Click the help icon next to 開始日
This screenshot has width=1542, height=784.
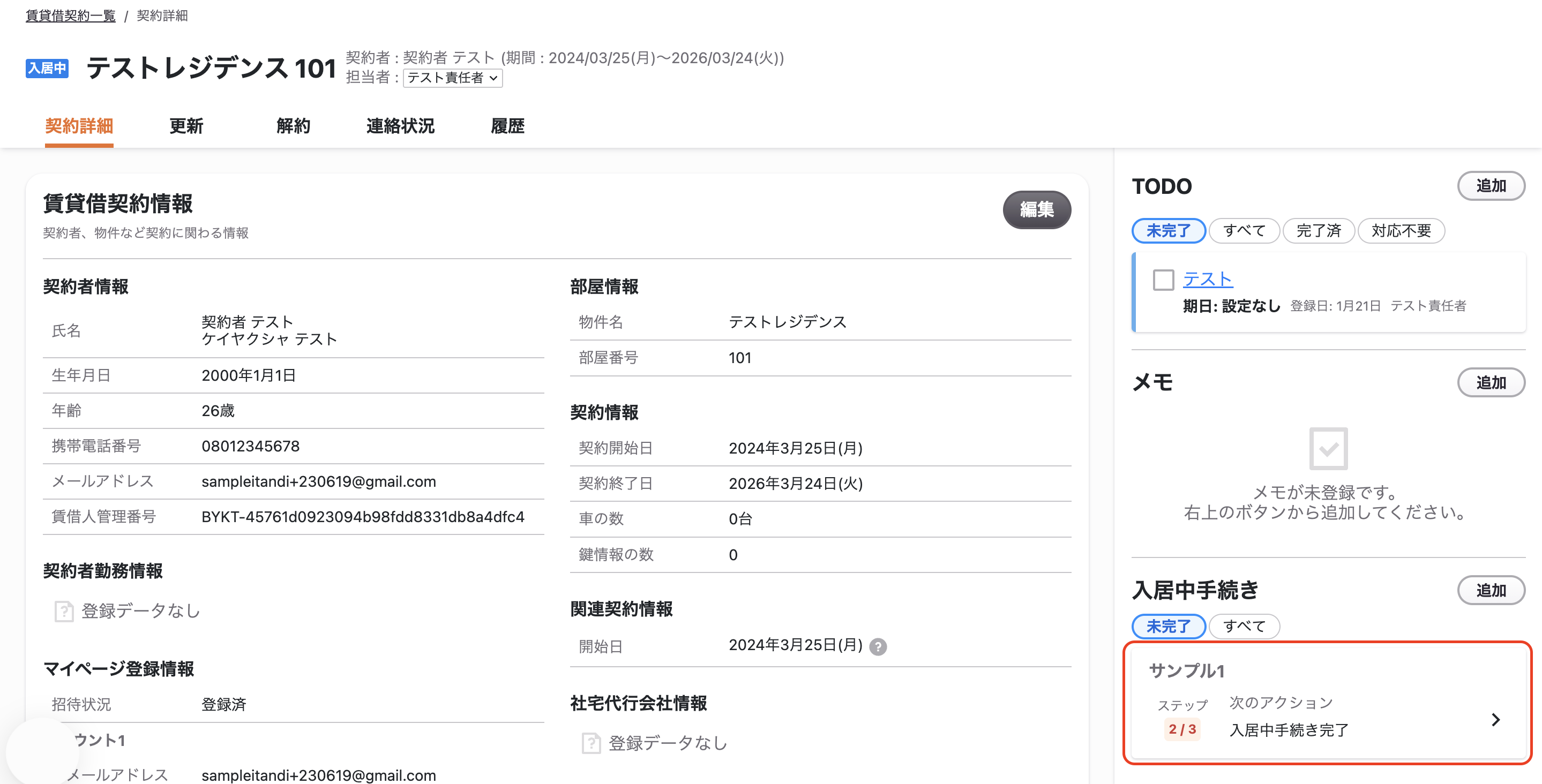(878, 646)
